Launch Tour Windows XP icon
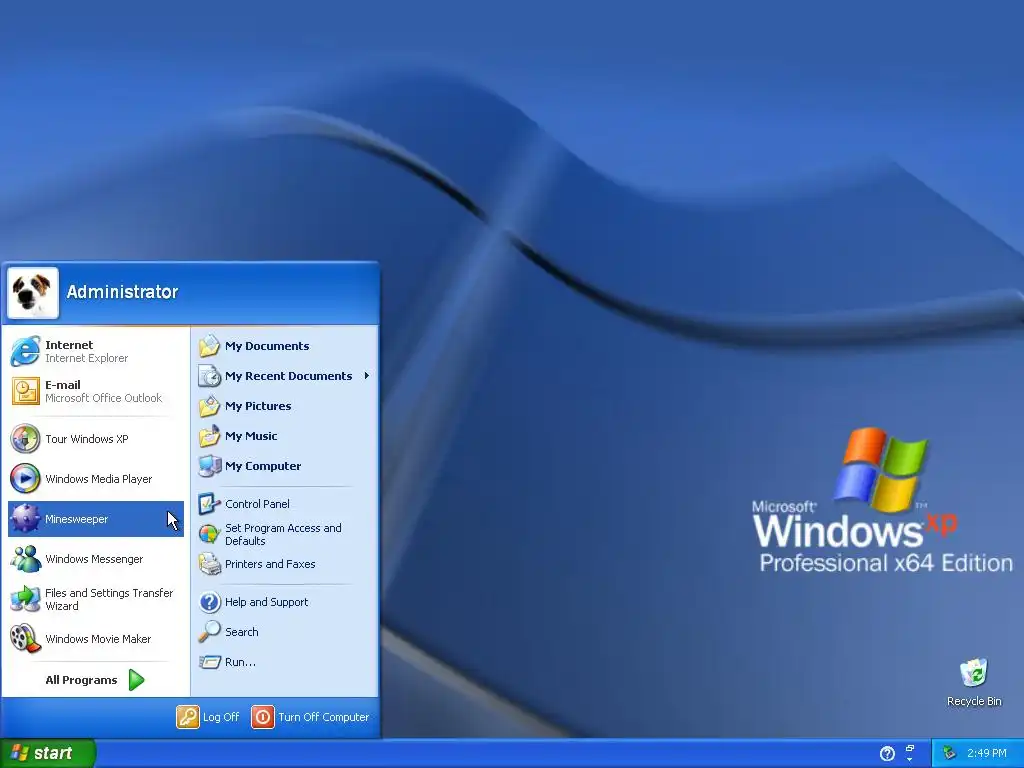1024x768 pixels. 25,439
